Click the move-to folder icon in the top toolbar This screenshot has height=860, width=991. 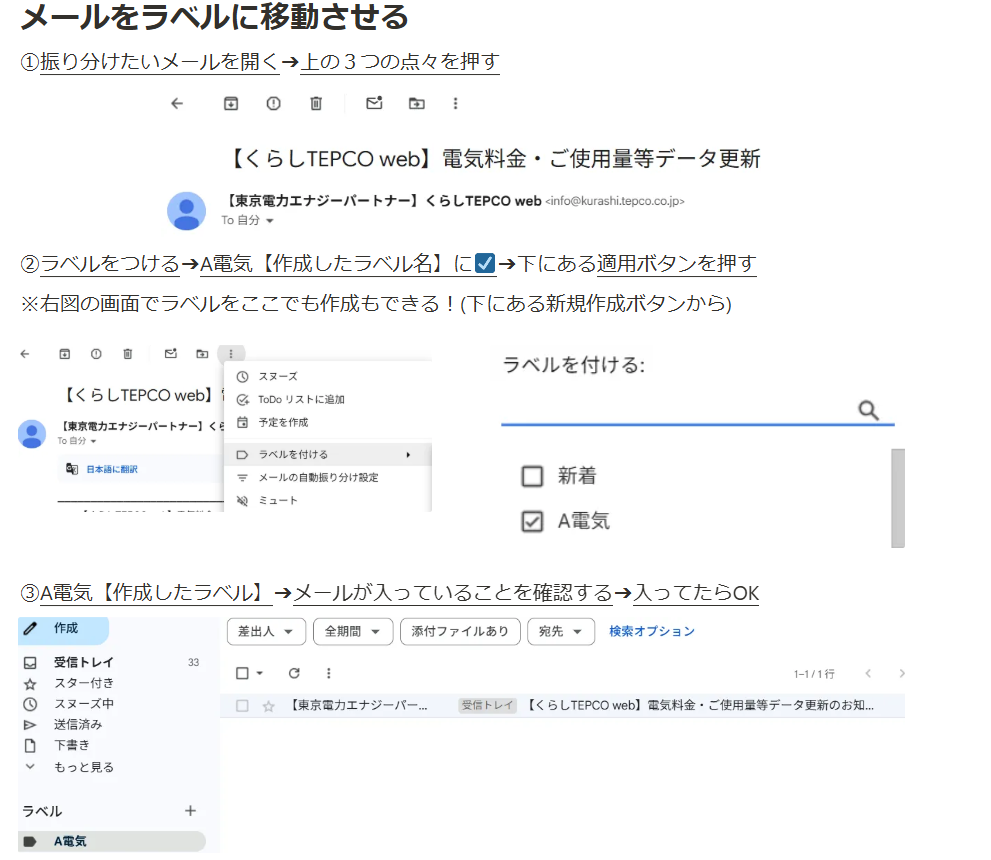point(416,104)
